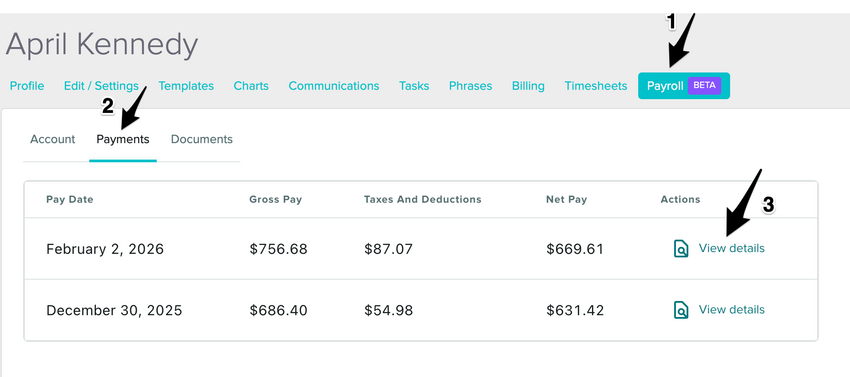Image resolution: width=850 pixels, height=377 pixels.
Task: View details for December 30, 2025 payment
Action: tap(731, 310)
